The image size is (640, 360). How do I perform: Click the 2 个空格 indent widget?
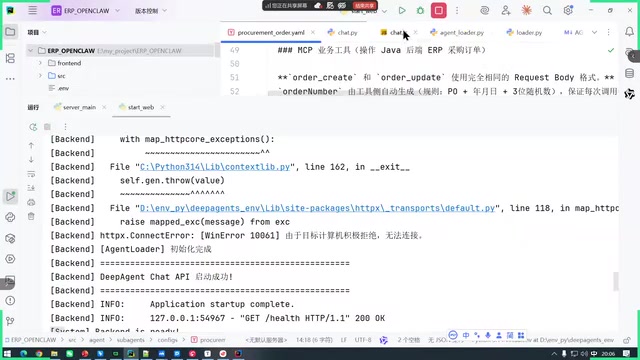pos(409,340)
